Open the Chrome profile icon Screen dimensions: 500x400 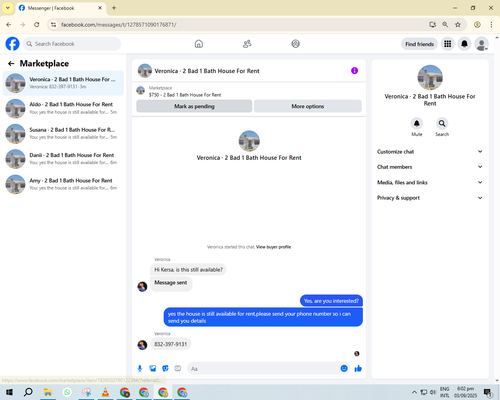click(477, 24)
